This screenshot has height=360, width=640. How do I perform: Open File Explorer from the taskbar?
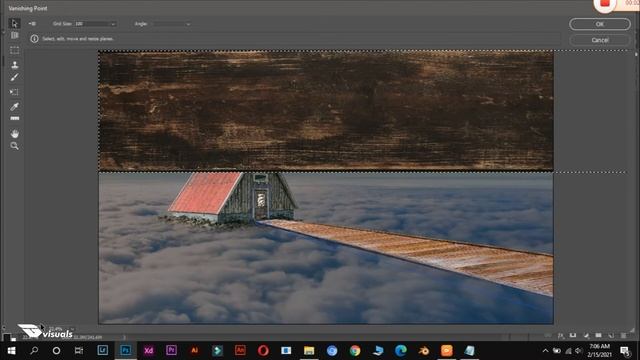click(309, 351)
